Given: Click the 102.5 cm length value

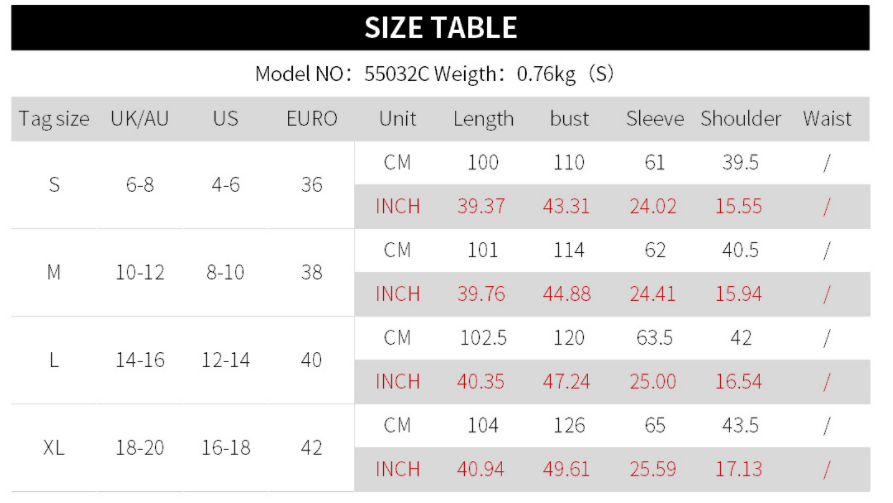Looking at the screenshot, I should pyautogui.click(x=483, y=338).
